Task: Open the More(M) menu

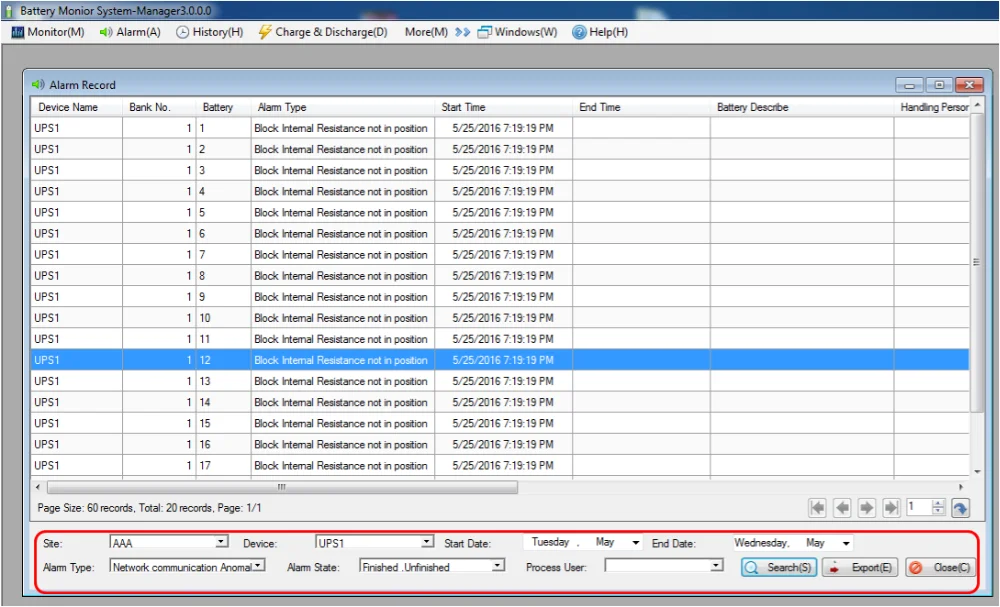Action: pos(426,32)
